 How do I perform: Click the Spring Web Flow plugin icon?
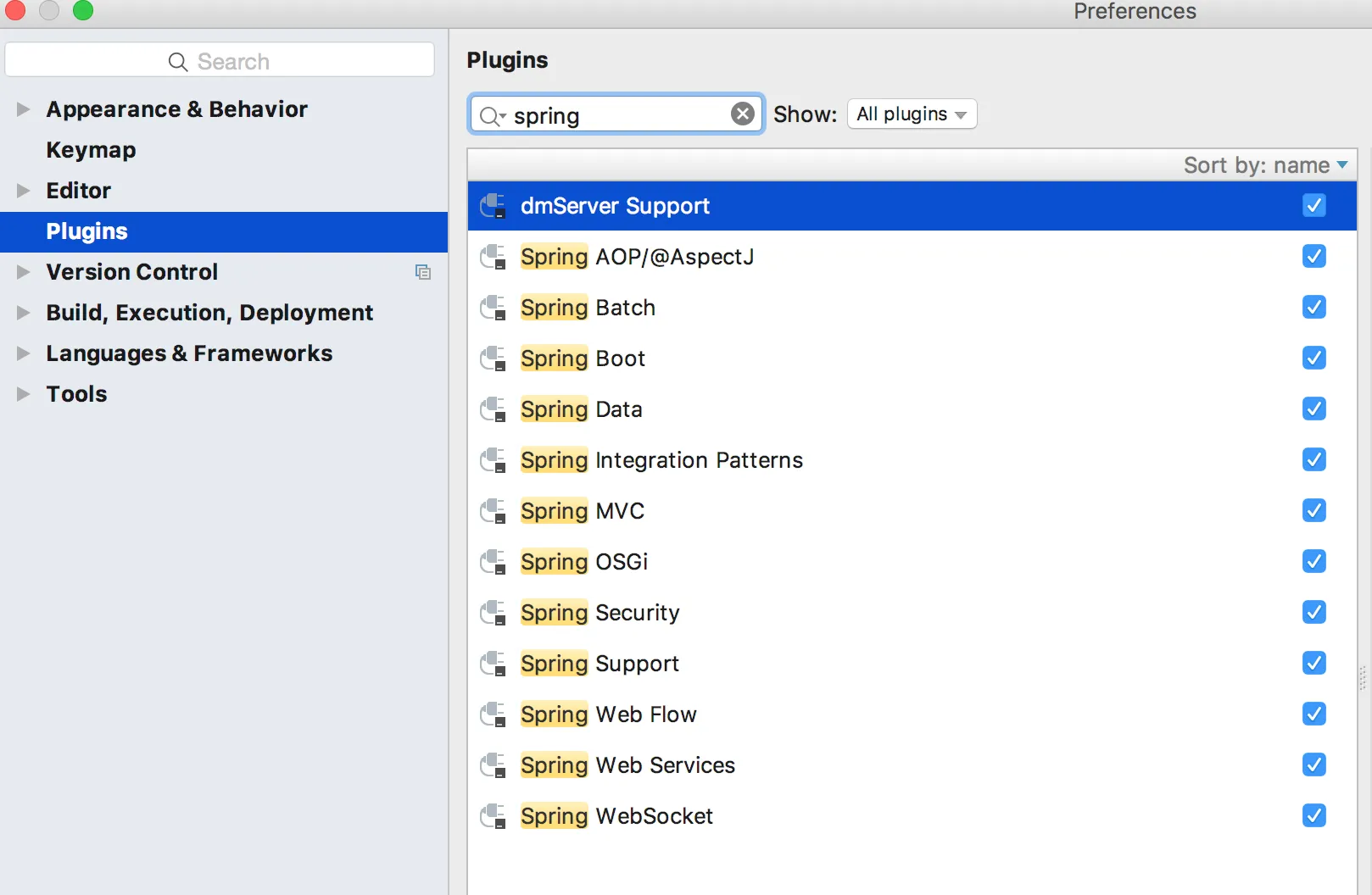[x=493, y=714]
